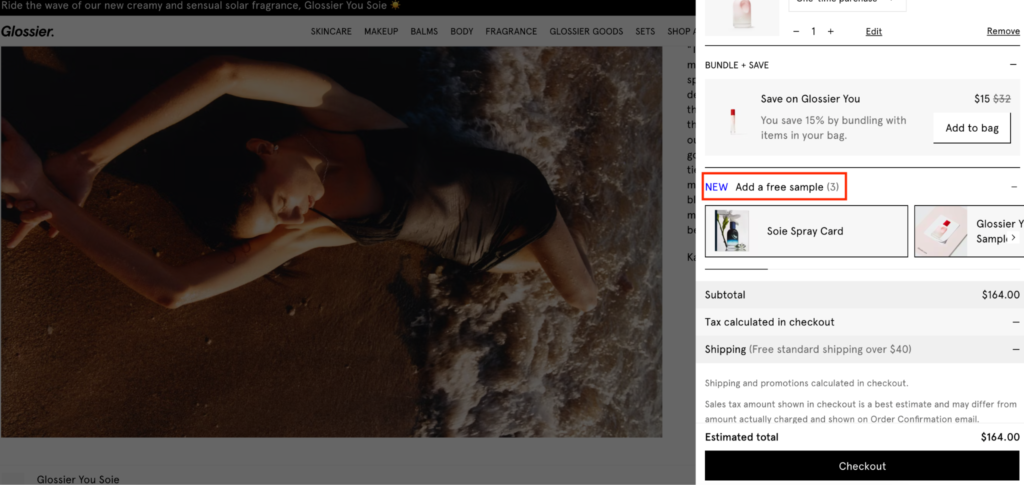The image size is (1024, 485).
Task: Decrease item quantity with minus stepper
Action: click(796, 32)
